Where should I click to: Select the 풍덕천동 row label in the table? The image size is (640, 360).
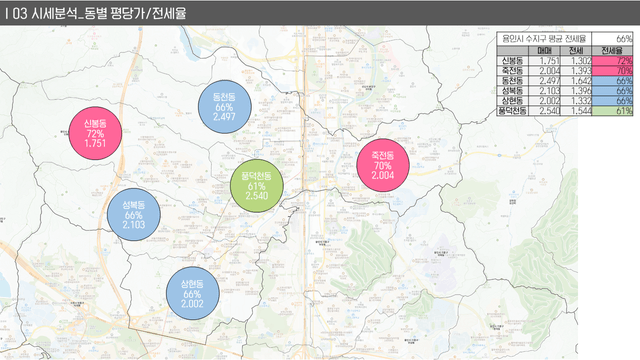coord(513,111)
